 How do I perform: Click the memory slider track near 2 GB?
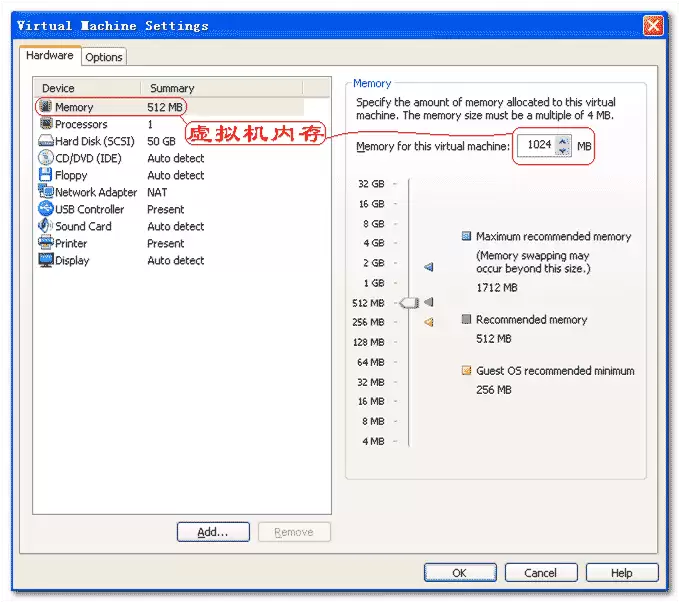tap(409, 263)
